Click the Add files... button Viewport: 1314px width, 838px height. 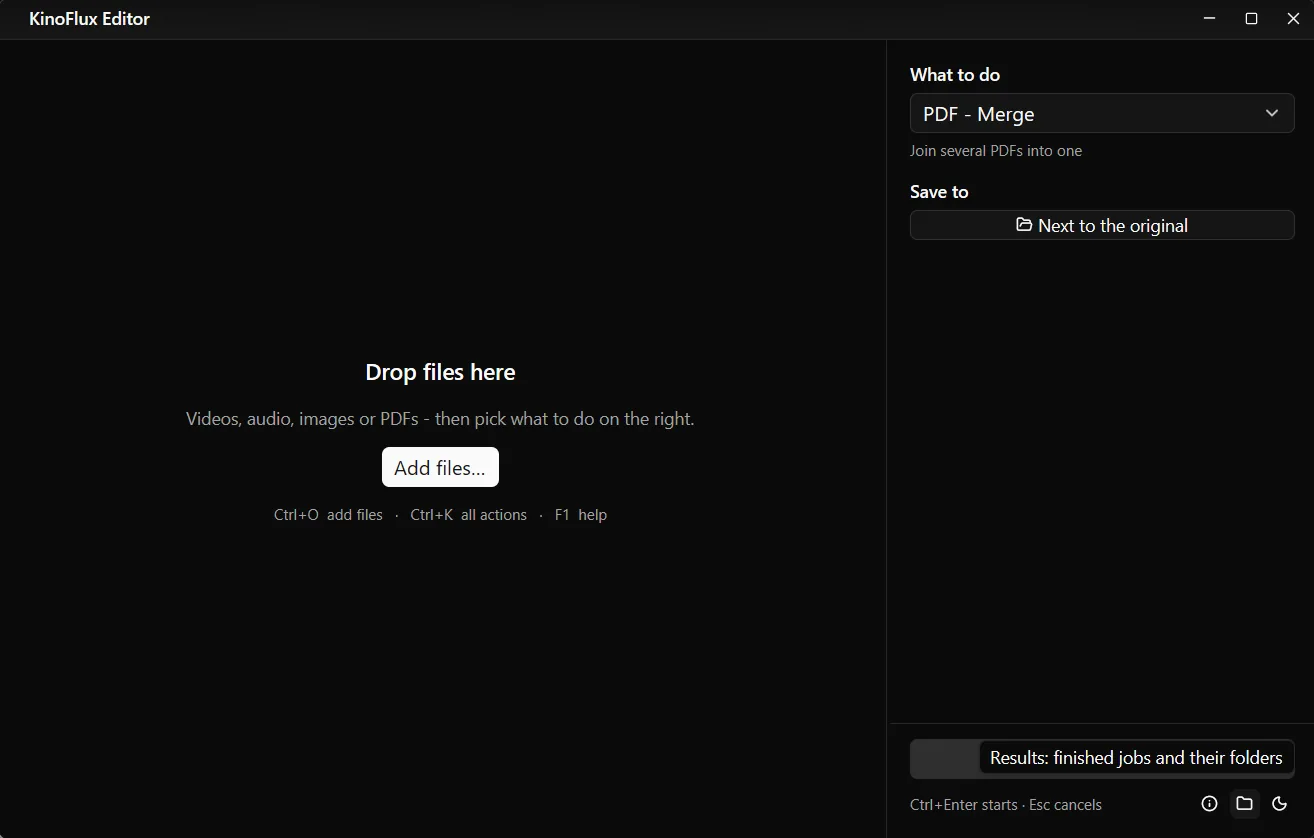click(x=440, y=467)
